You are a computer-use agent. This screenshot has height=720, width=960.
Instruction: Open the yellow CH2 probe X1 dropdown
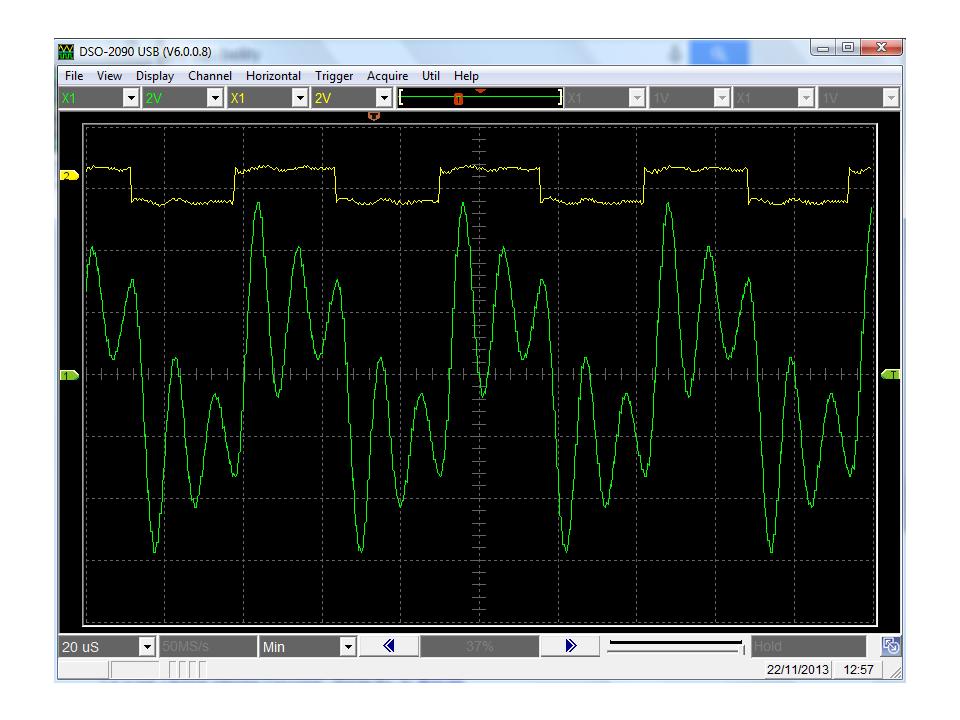click(x=299, y=98)
